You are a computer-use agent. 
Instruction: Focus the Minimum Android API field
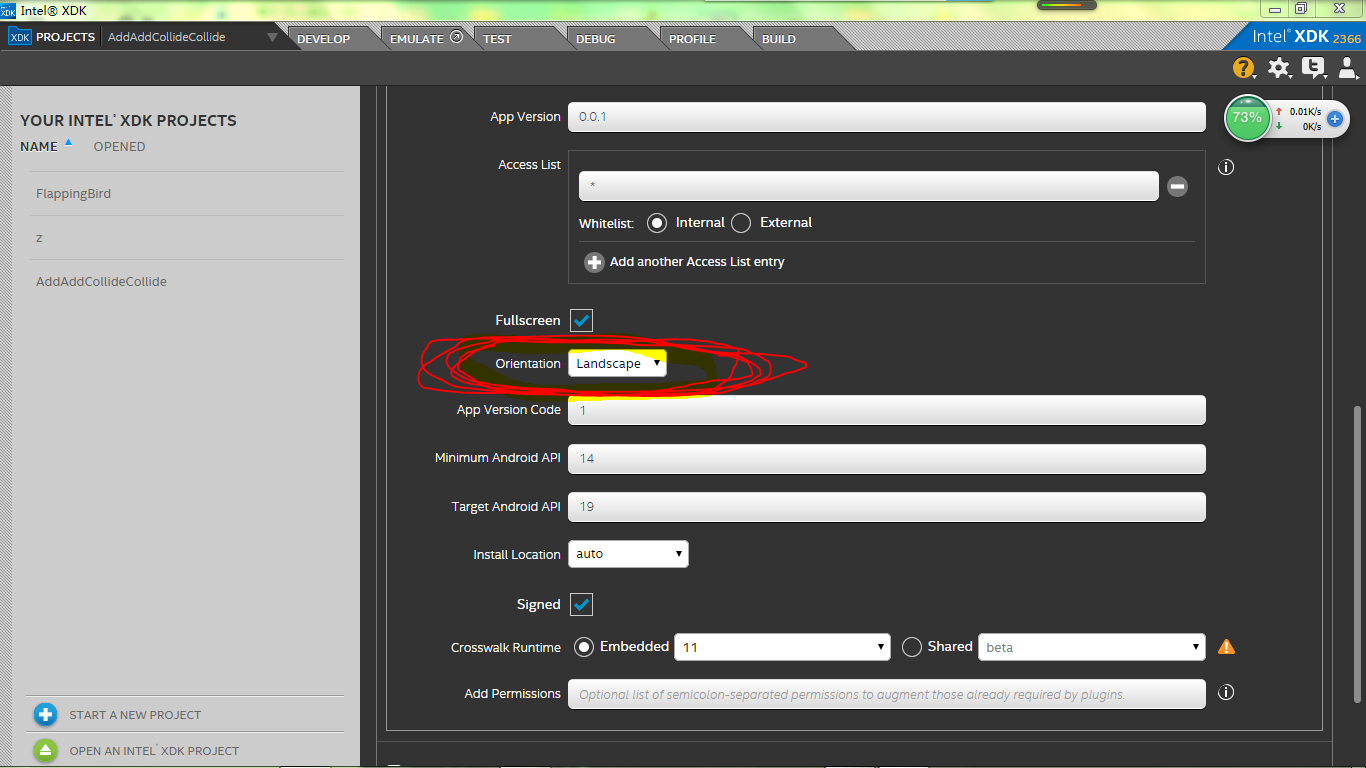click(887, 459)
